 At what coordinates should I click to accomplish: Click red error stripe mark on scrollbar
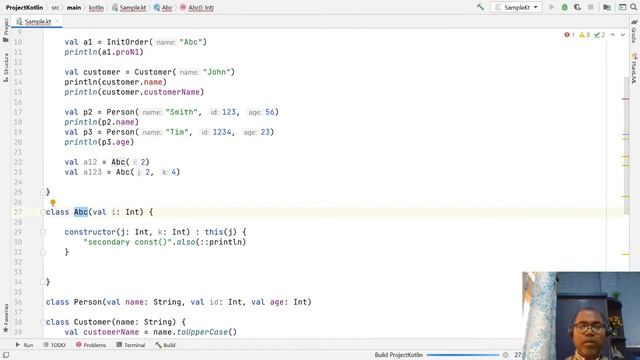point(625,99)
